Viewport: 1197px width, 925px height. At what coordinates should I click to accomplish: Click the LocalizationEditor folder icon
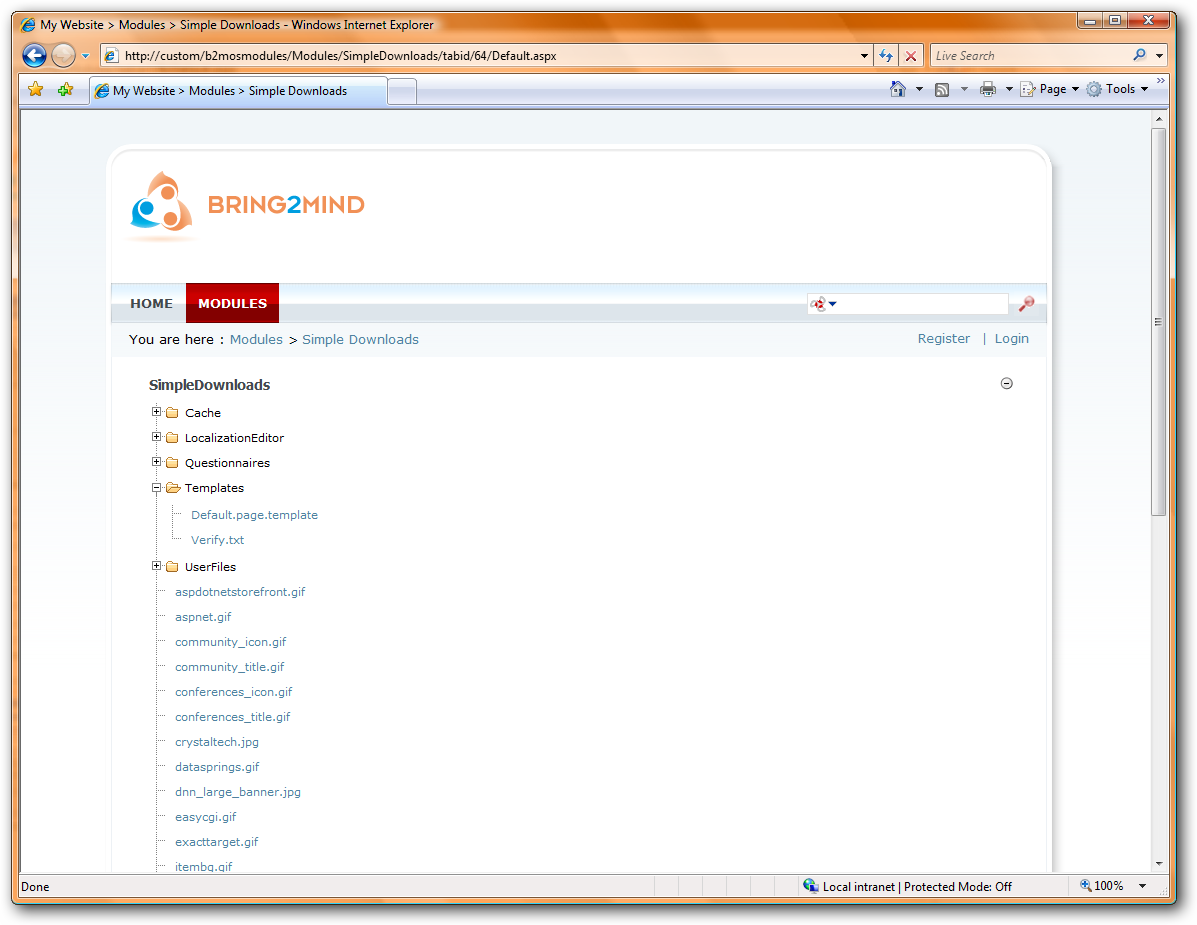click(173, 438)
